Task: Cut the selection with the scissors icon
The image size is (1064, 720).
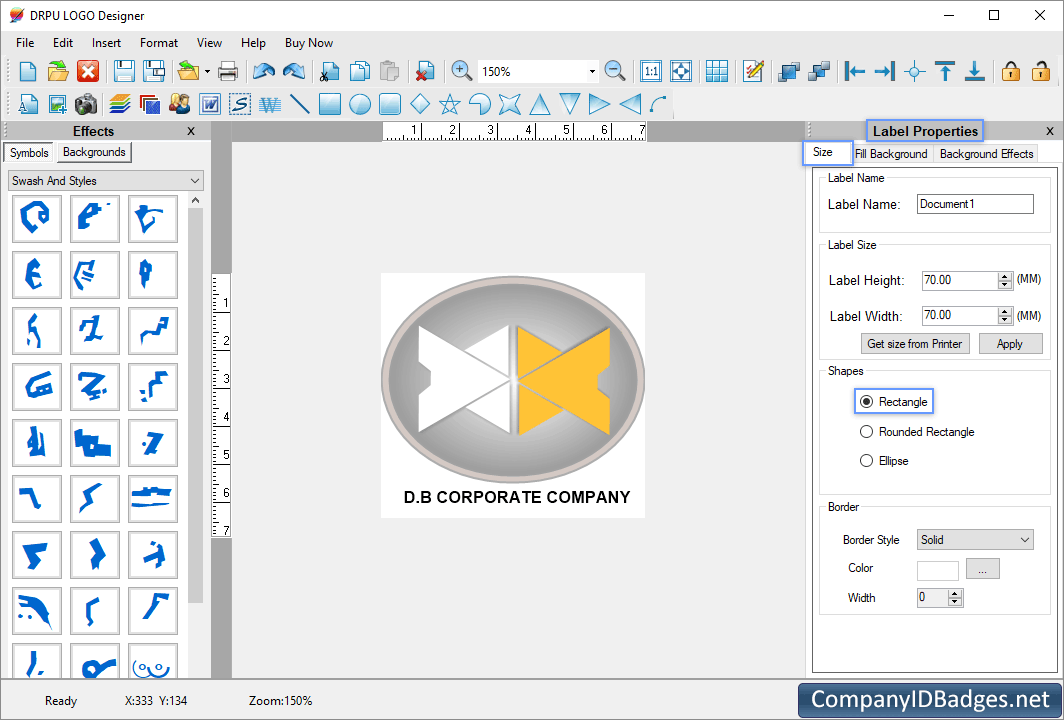Action: coord(330,71)
